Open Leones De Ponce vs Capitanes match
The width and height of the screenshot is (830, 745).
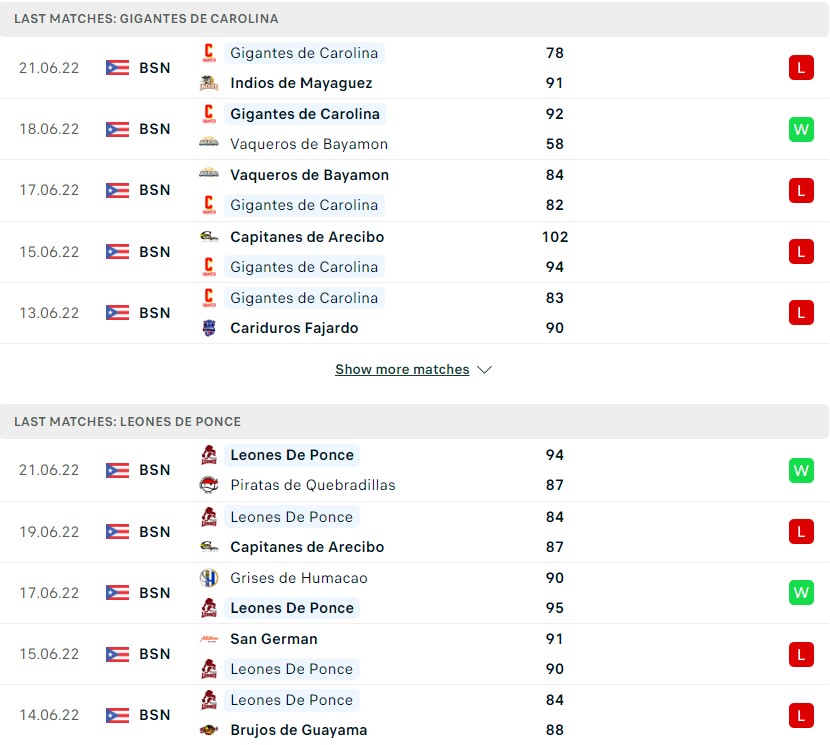pyautogui.click(x=400, y=532)
